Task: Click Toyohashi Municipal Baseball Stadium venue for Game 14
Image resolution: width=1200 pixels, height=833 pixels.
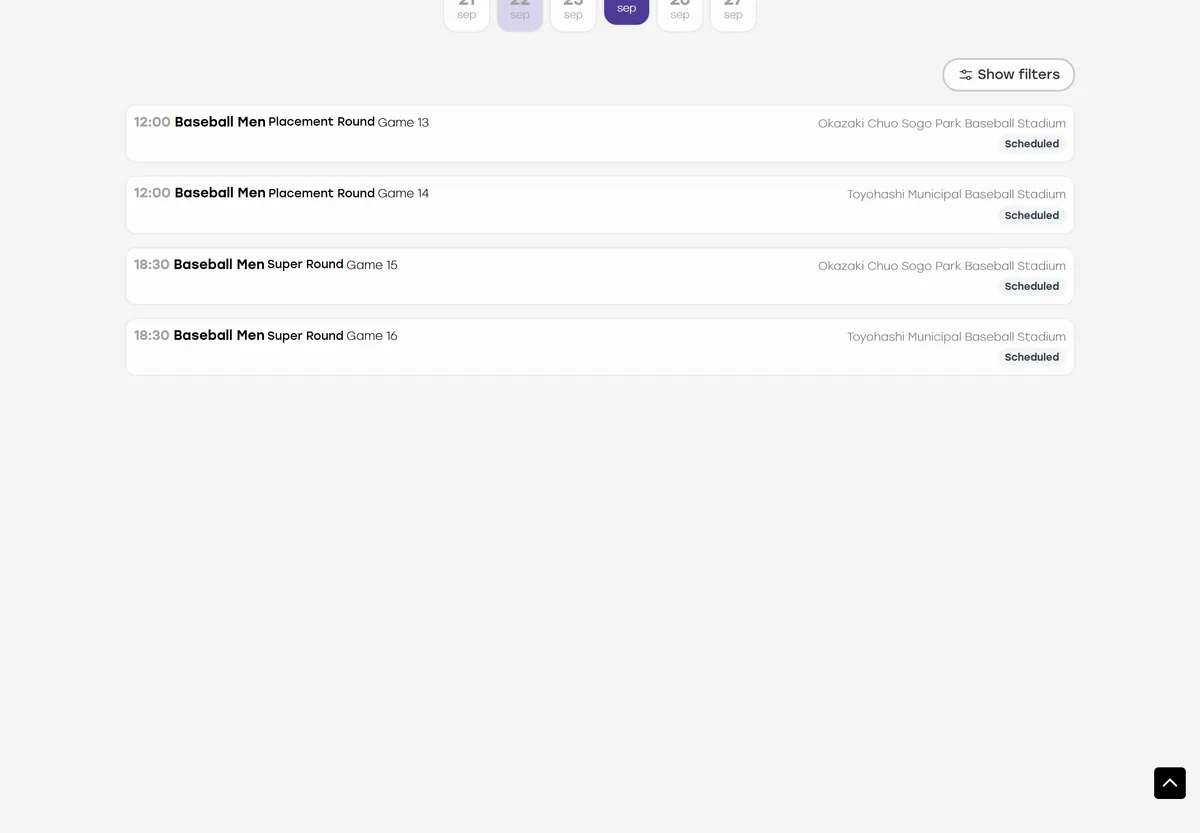Action: [x=956, y=195]
